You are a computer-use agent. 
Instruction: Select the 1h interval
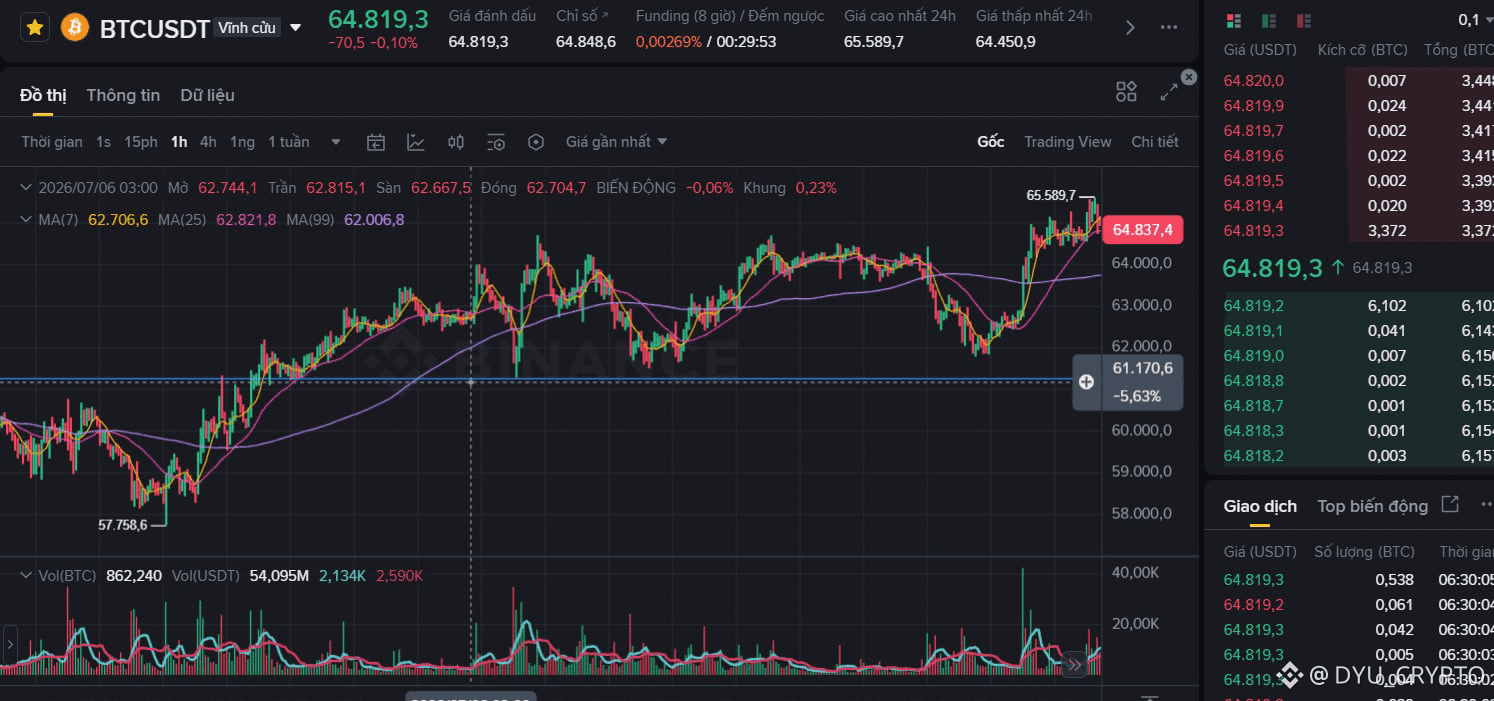[x=179, y=142]
